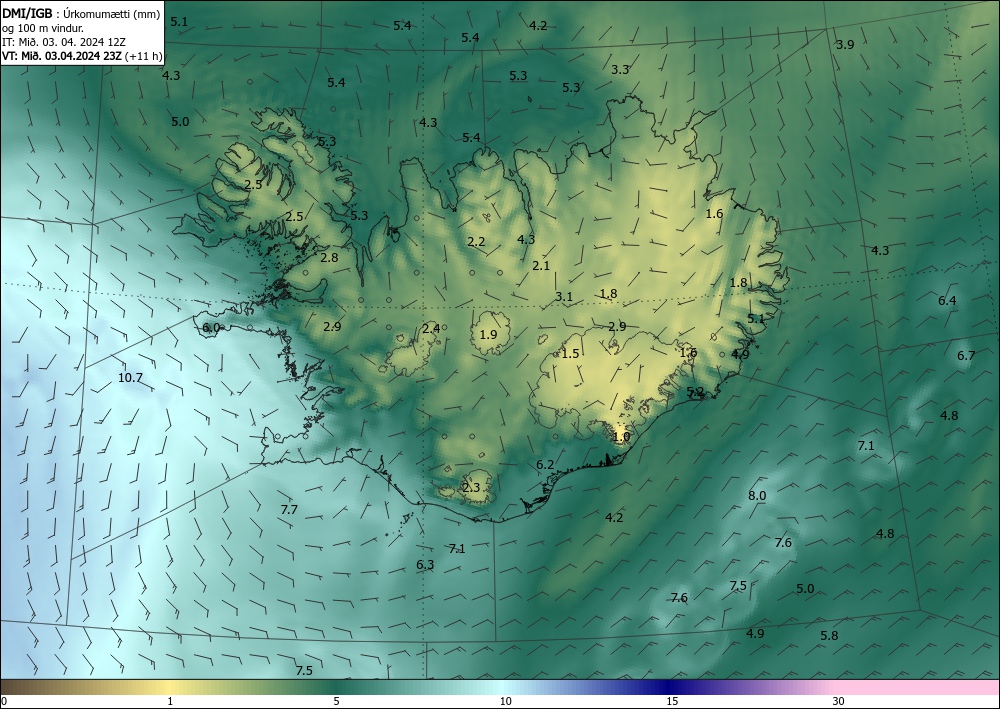This screenshot has height=709, width=1000.
Task: Click the 'IT: Mið. 03. 04. 2024 12Z' line
Action: pos(64,42)
